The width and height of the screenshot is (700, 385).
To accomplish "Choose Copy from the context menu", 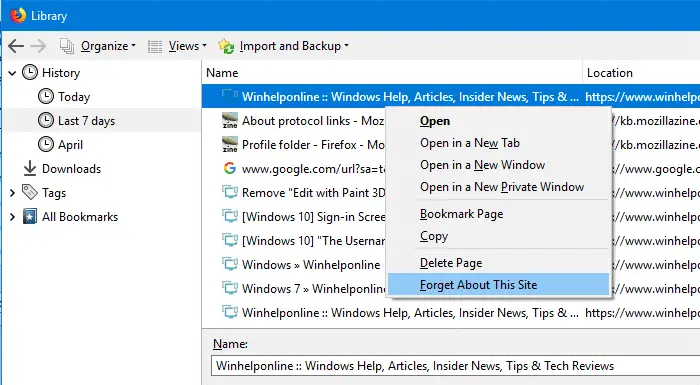I will (499, 236).
